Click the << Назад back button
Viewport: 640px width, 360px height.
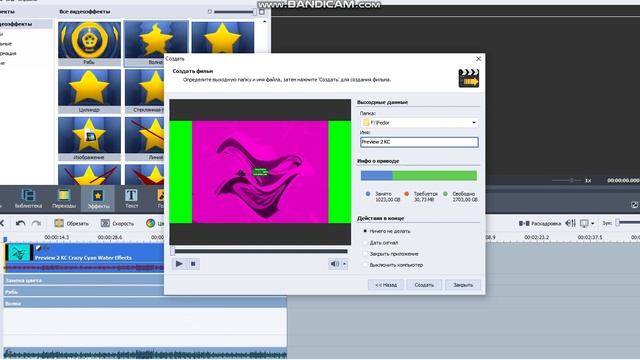[x=386, y=285]
